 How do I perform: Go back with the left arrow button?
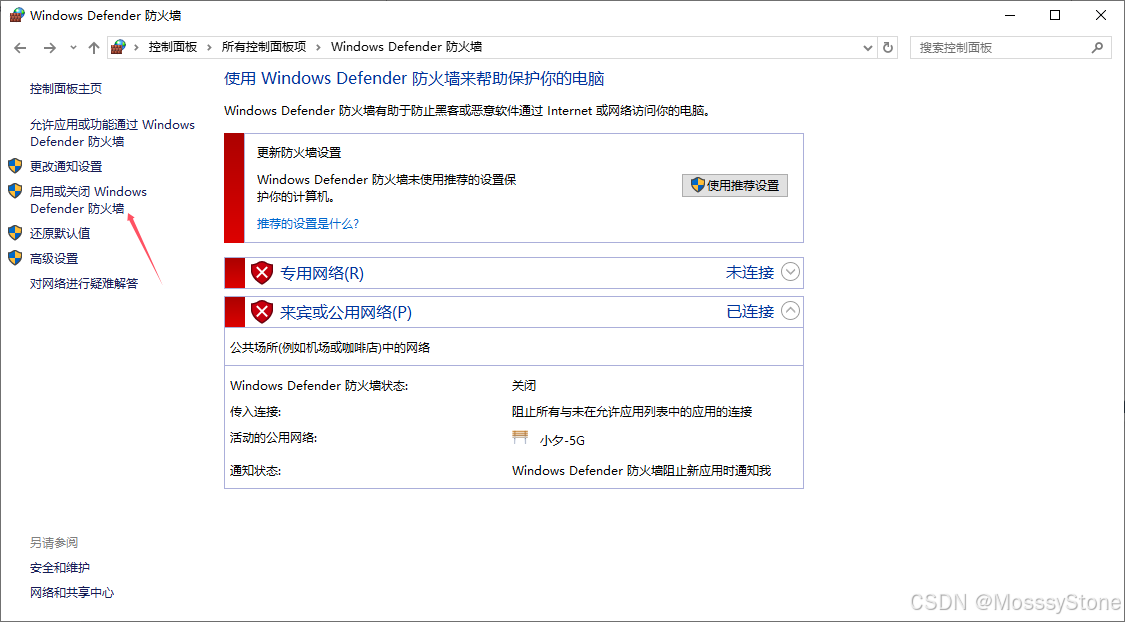20,48
